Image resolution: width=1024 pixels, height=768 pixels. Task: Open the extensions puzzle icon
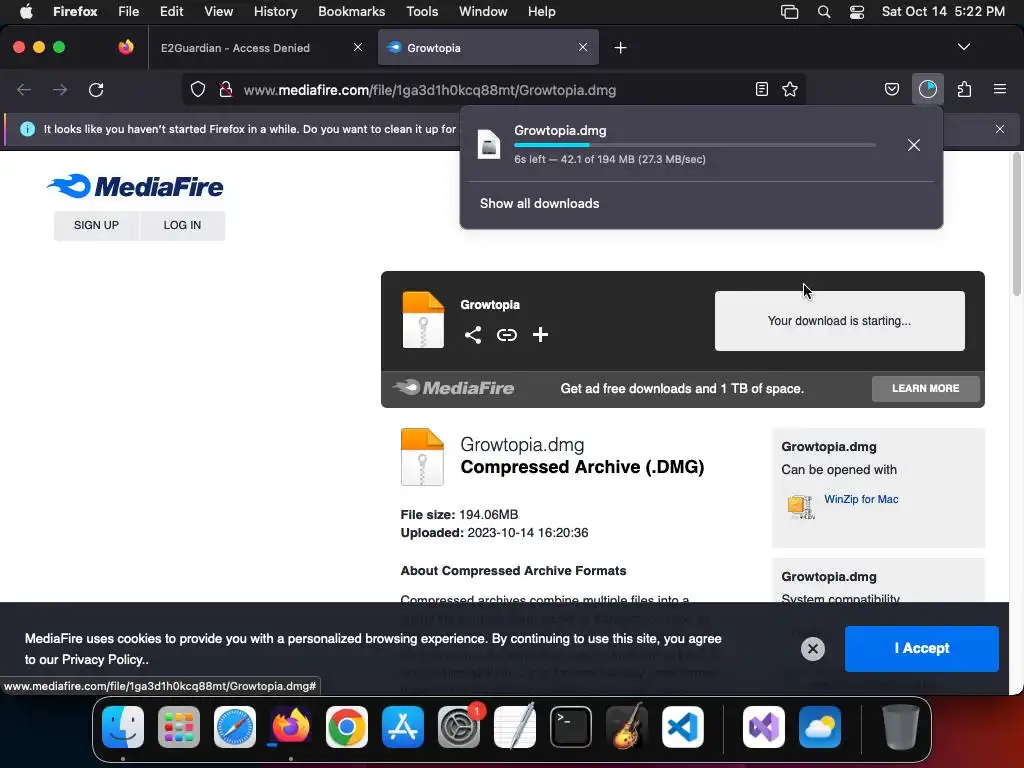coord(965,89)
